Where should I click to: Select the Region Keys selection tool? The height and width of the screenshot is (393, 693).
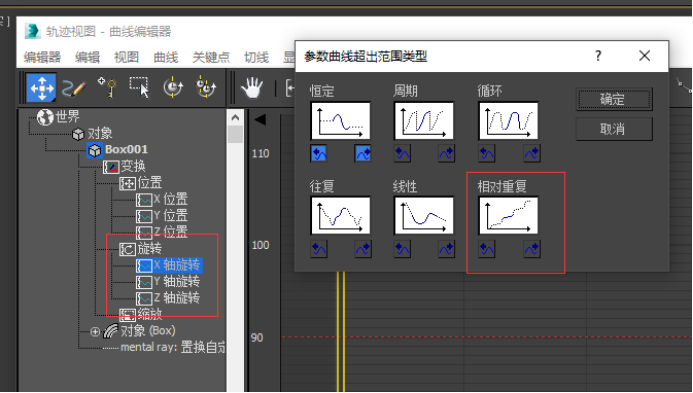click(x=140, y=87)
